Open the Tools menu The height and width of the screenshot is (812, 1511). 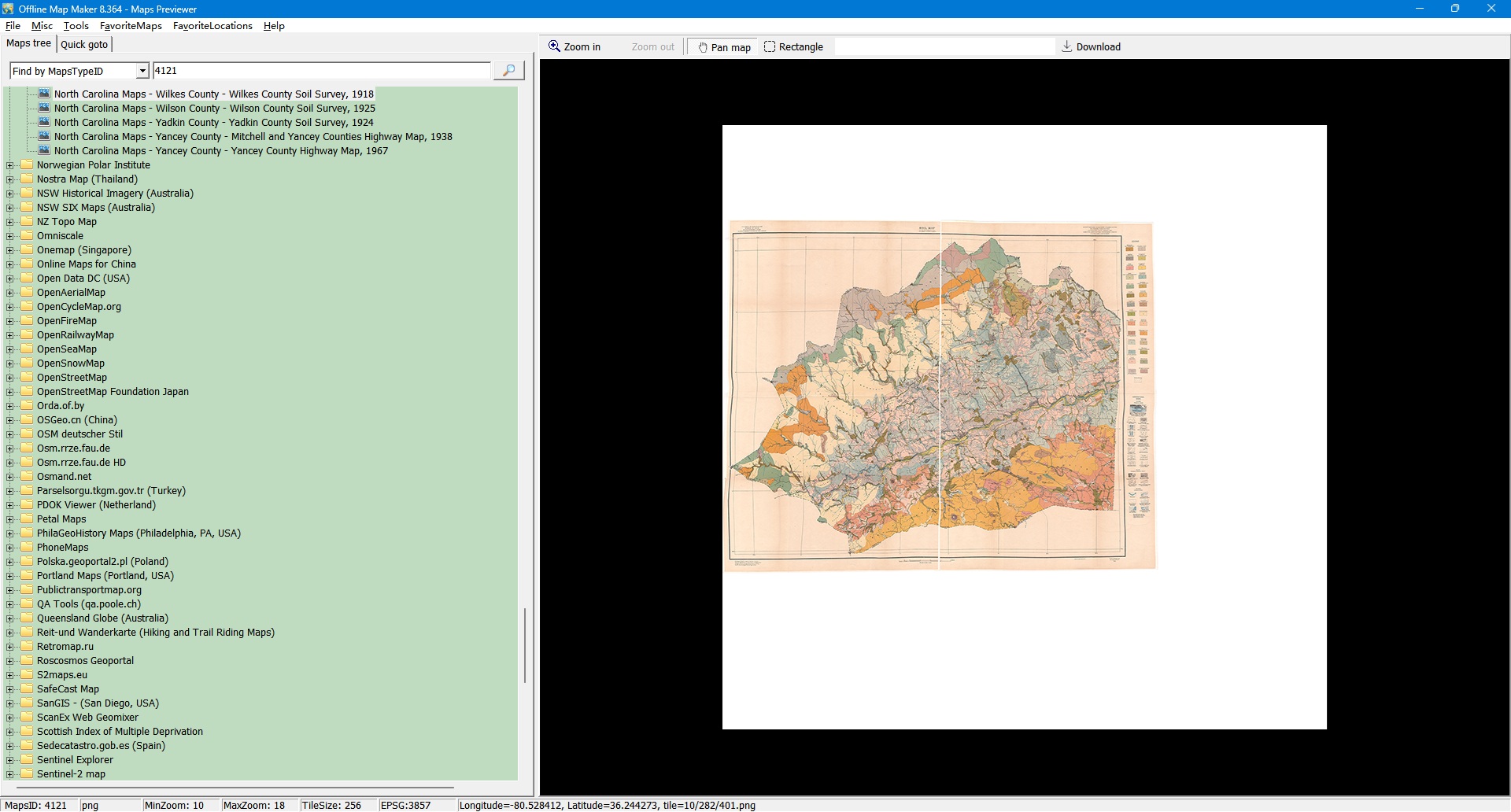(76, 26)
